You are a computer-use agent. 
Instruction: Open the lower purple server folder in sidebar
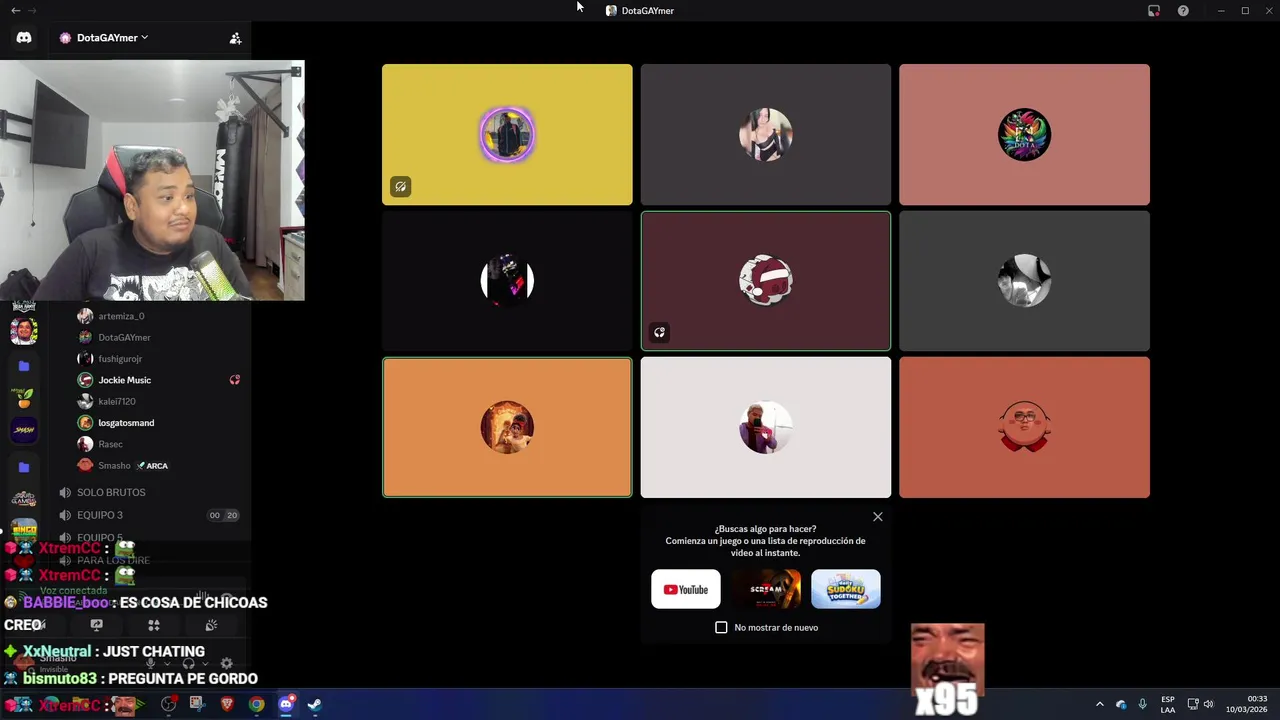[x=24, y=467]
